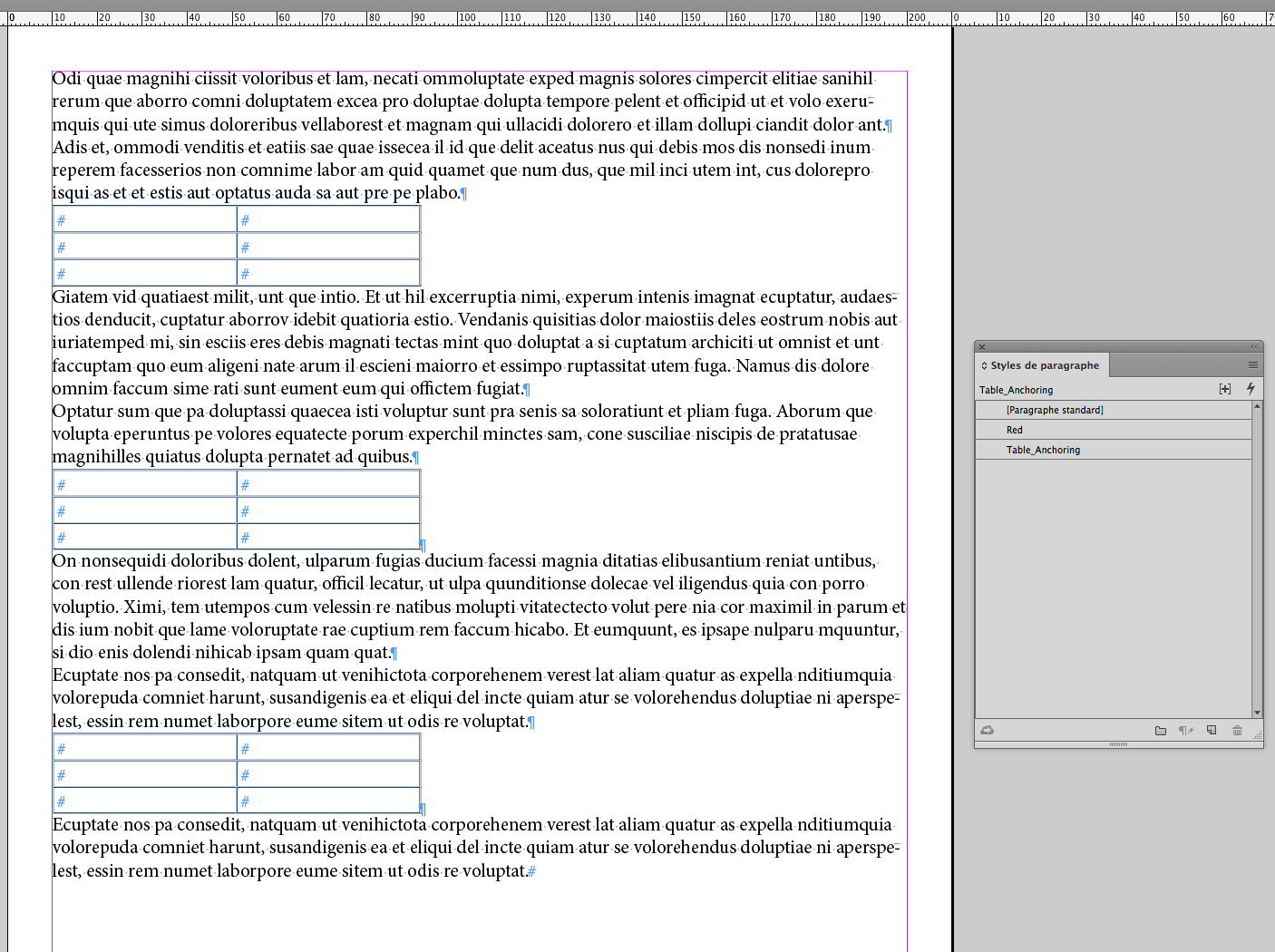Click the Quick Apply lightning bolt icon

(x=1251, y=389)
